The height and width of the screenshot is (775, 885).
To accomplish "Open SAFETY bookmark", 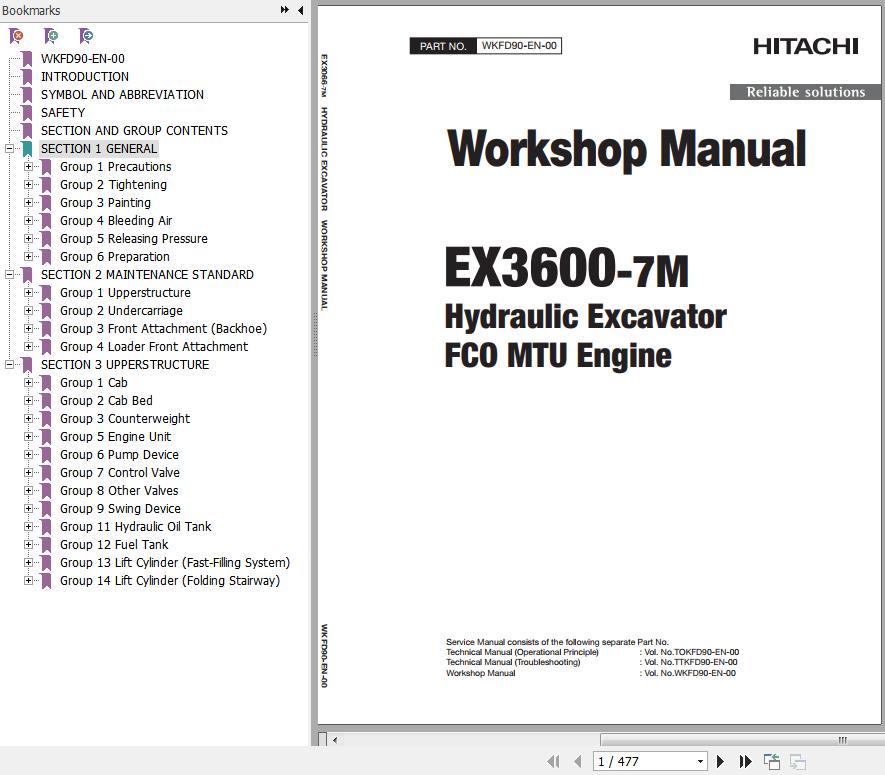I will click(x=63, y=113).
